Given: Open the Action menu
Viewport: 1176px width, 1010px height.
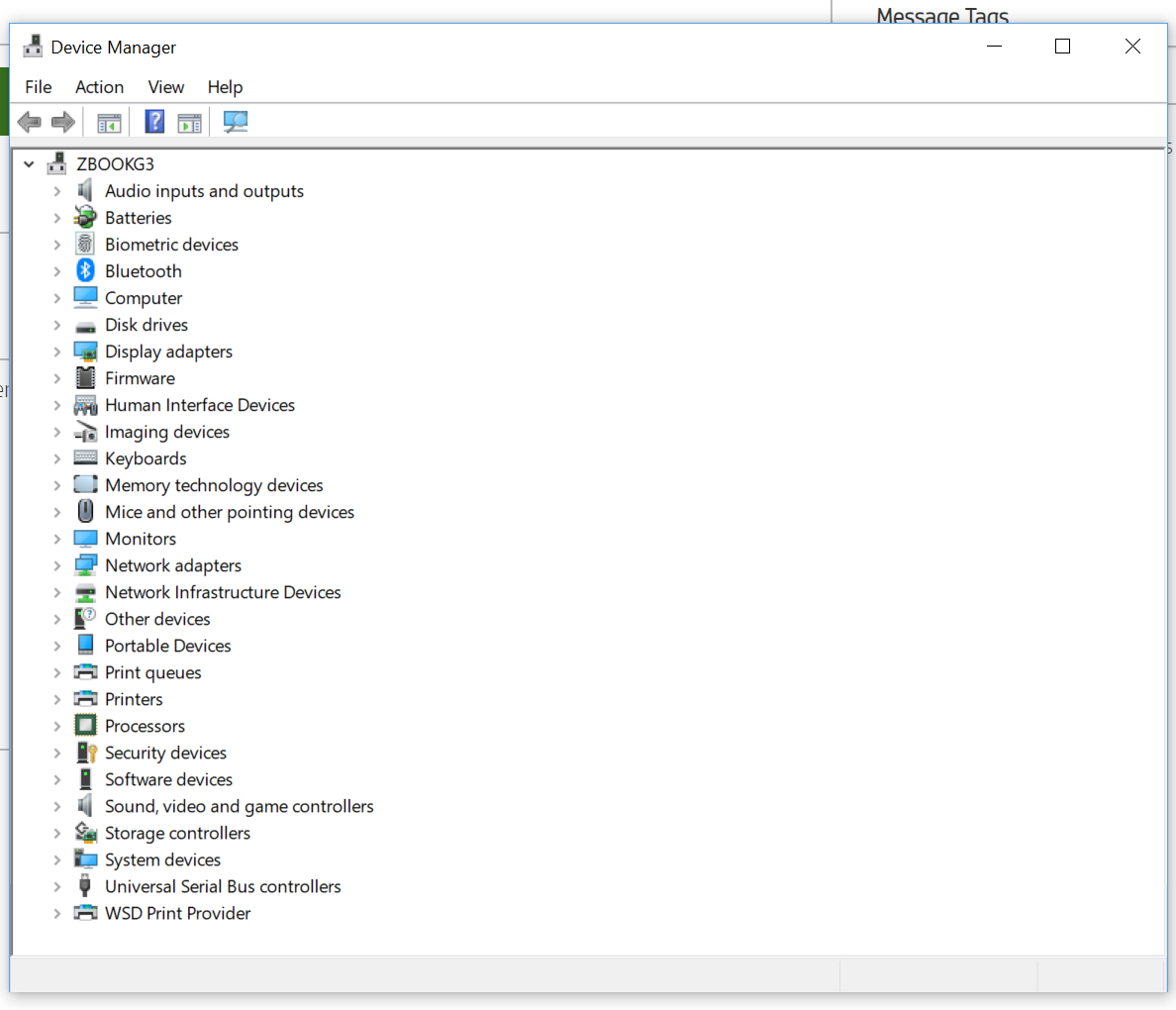Looking at the screenshot, I should [99, 87].
